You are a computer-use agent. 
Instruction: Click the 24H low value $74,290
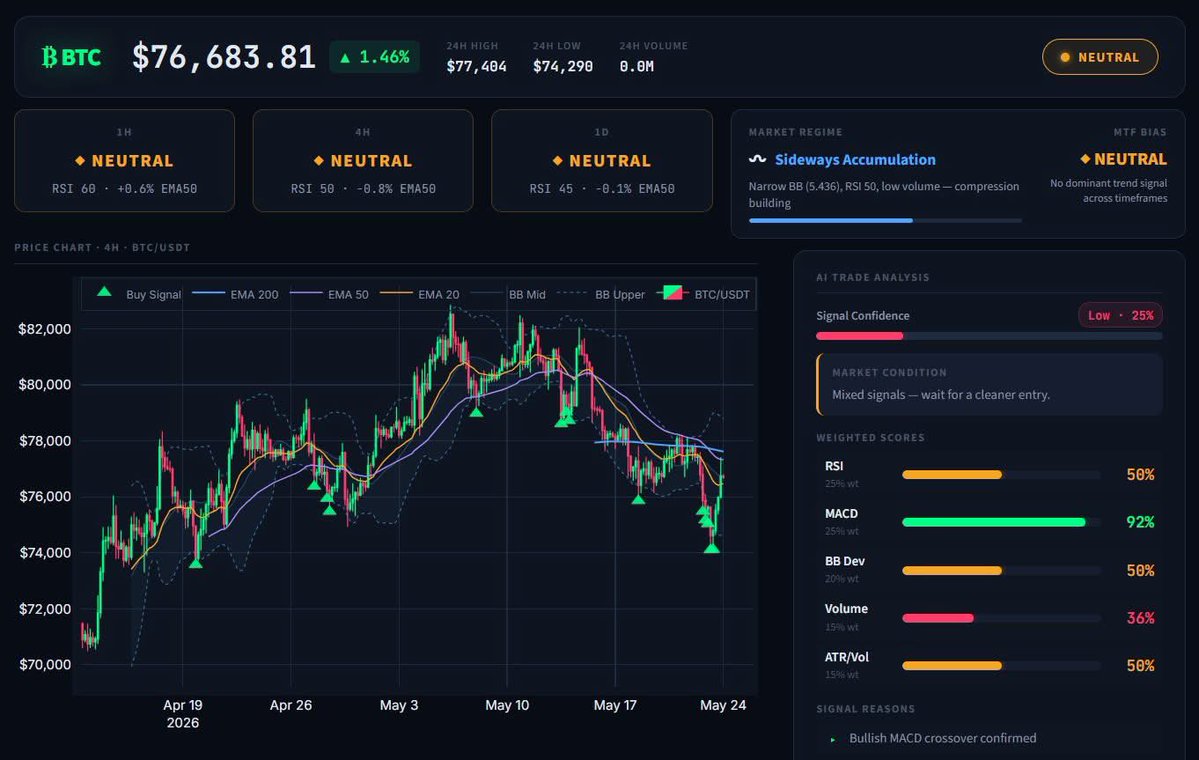(563, 67)
